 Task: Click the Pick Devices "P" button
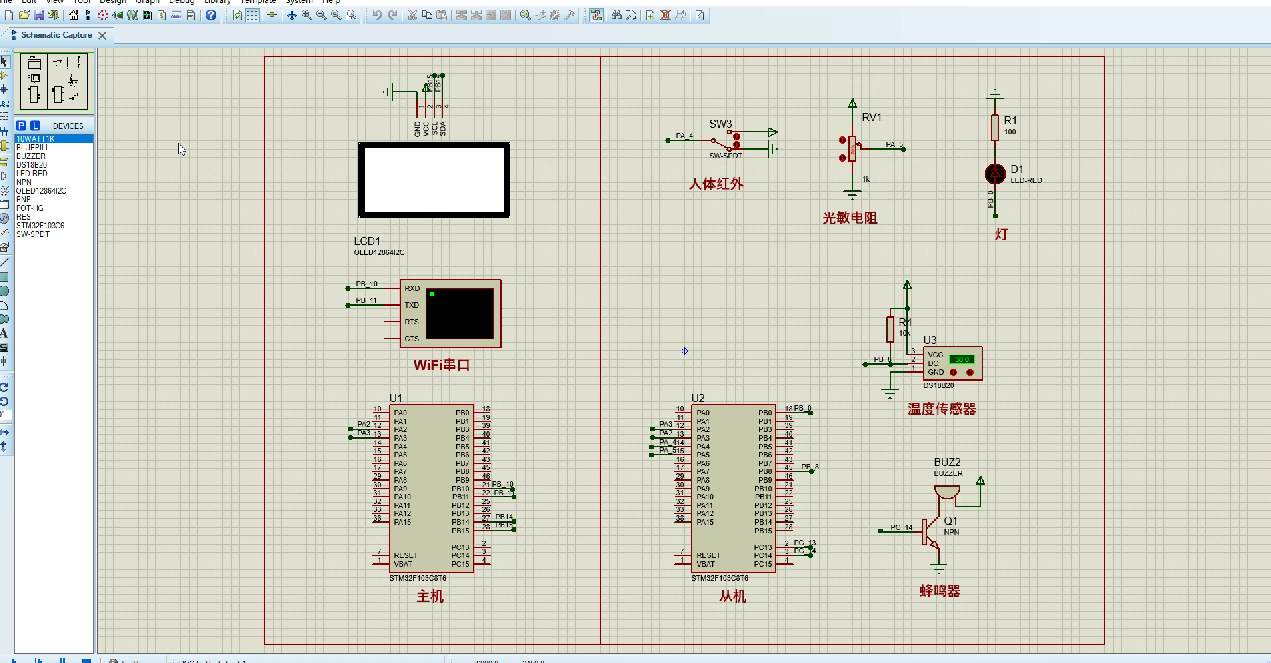click(x=20, y=125)
